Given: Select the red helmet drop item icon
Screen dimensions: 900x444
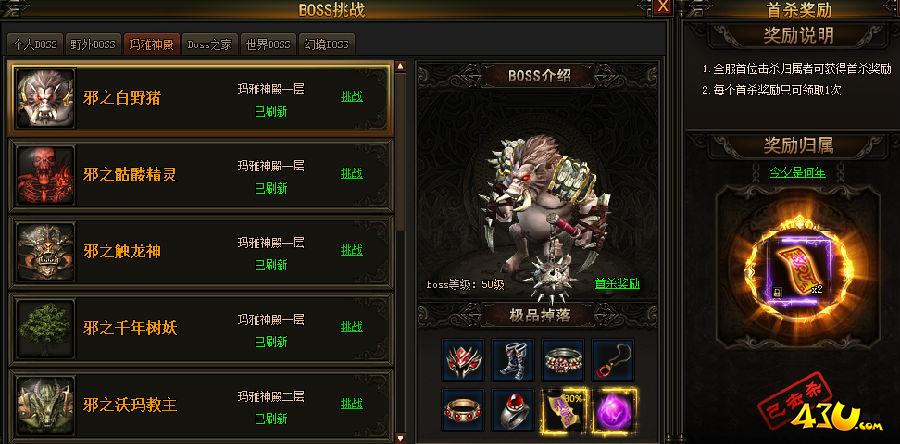Looking at the screenshot, I should pos(463,360).
